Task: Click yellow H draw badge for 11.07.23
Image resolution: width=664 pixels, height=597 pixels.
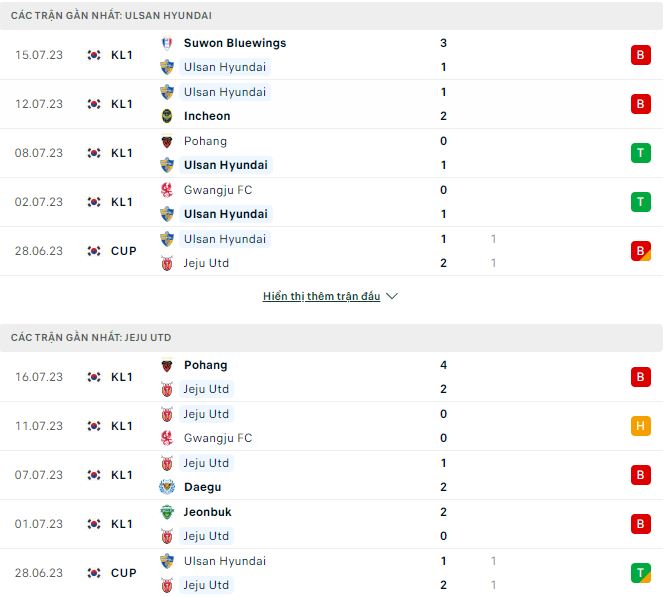Action: (640, 426)
